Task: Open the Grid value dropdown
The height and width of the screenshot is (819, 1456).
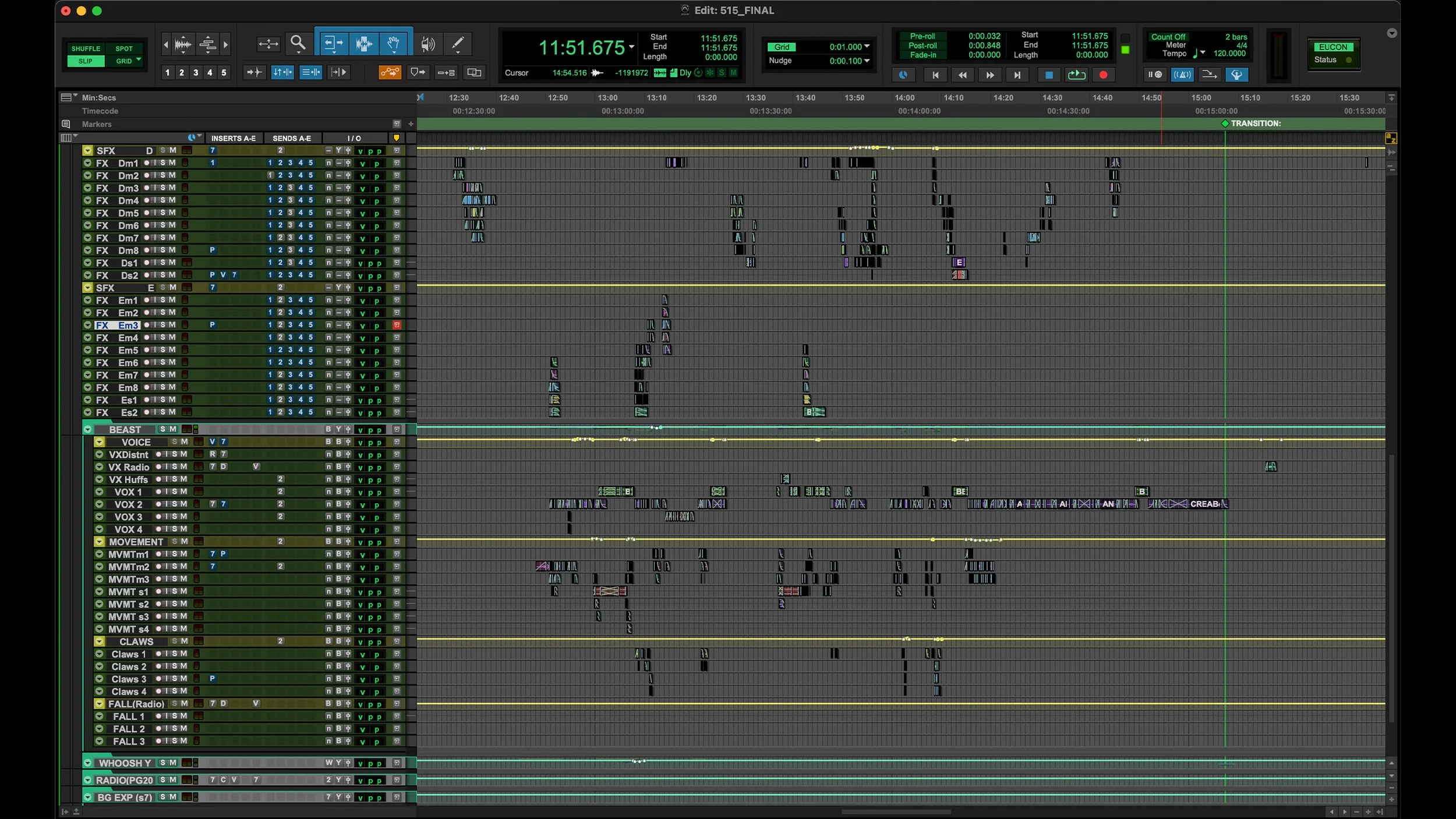Action: (x=867, y=47)
